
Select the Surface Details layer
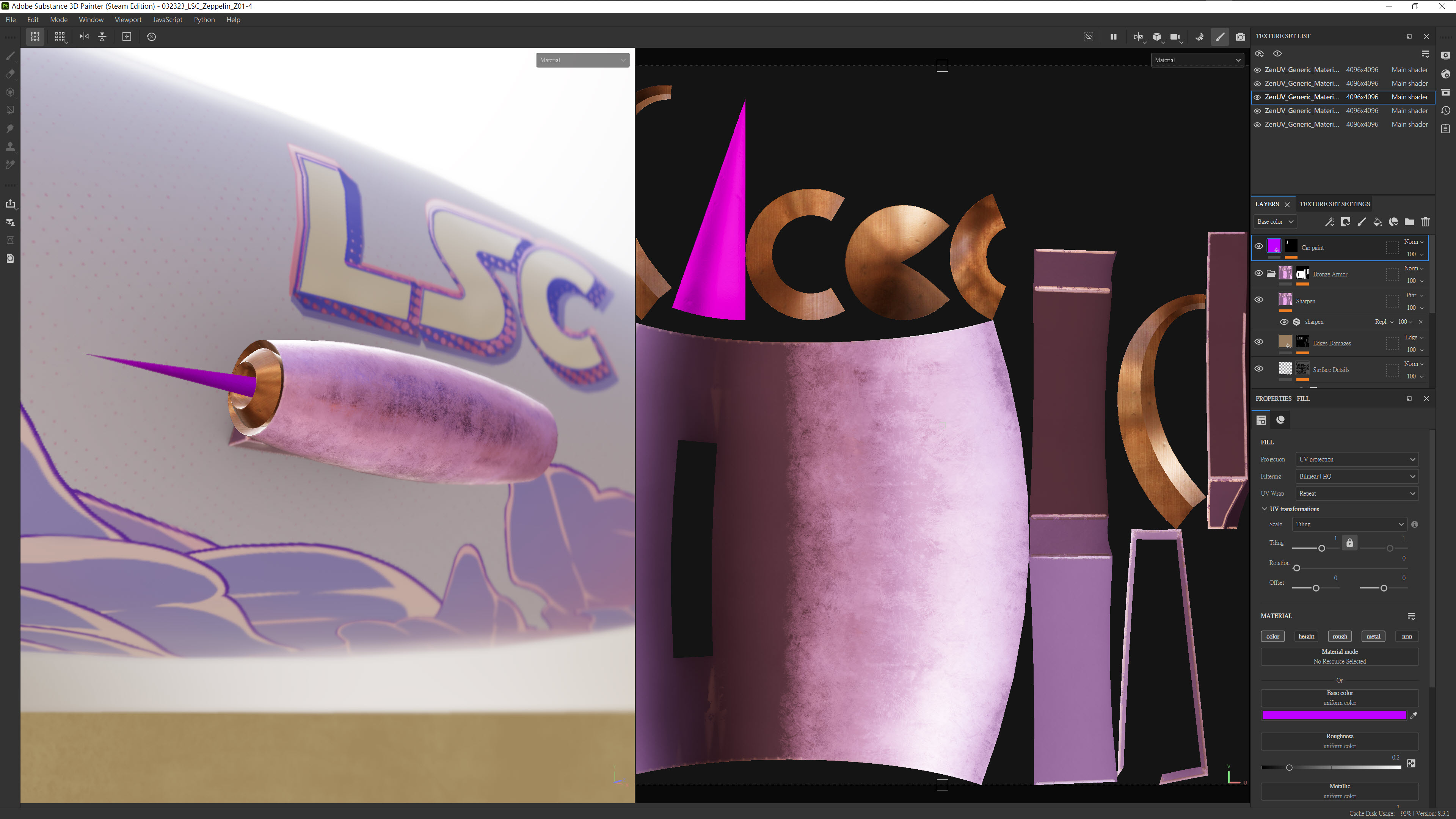(1330, 370)
